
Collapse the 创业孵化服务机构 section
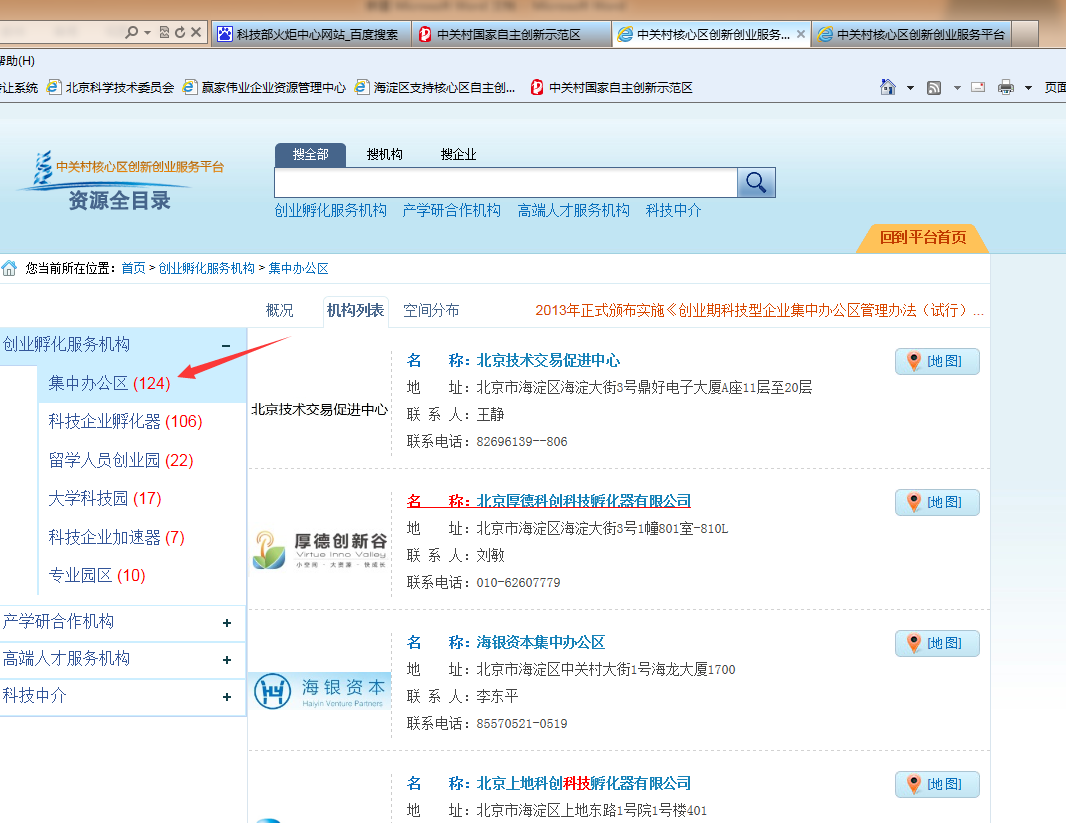[226, 346]
